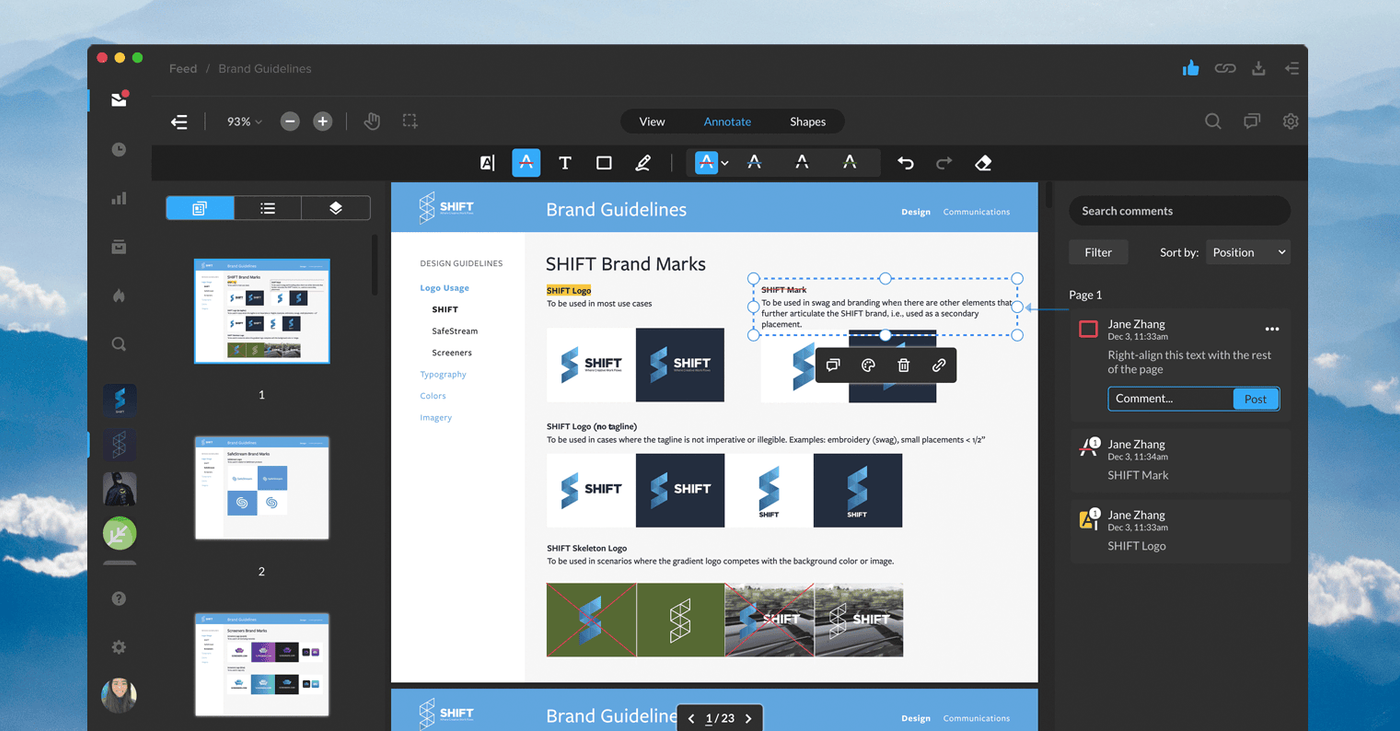
Task: Switch to layers panel view
Action: pos(336,208)
